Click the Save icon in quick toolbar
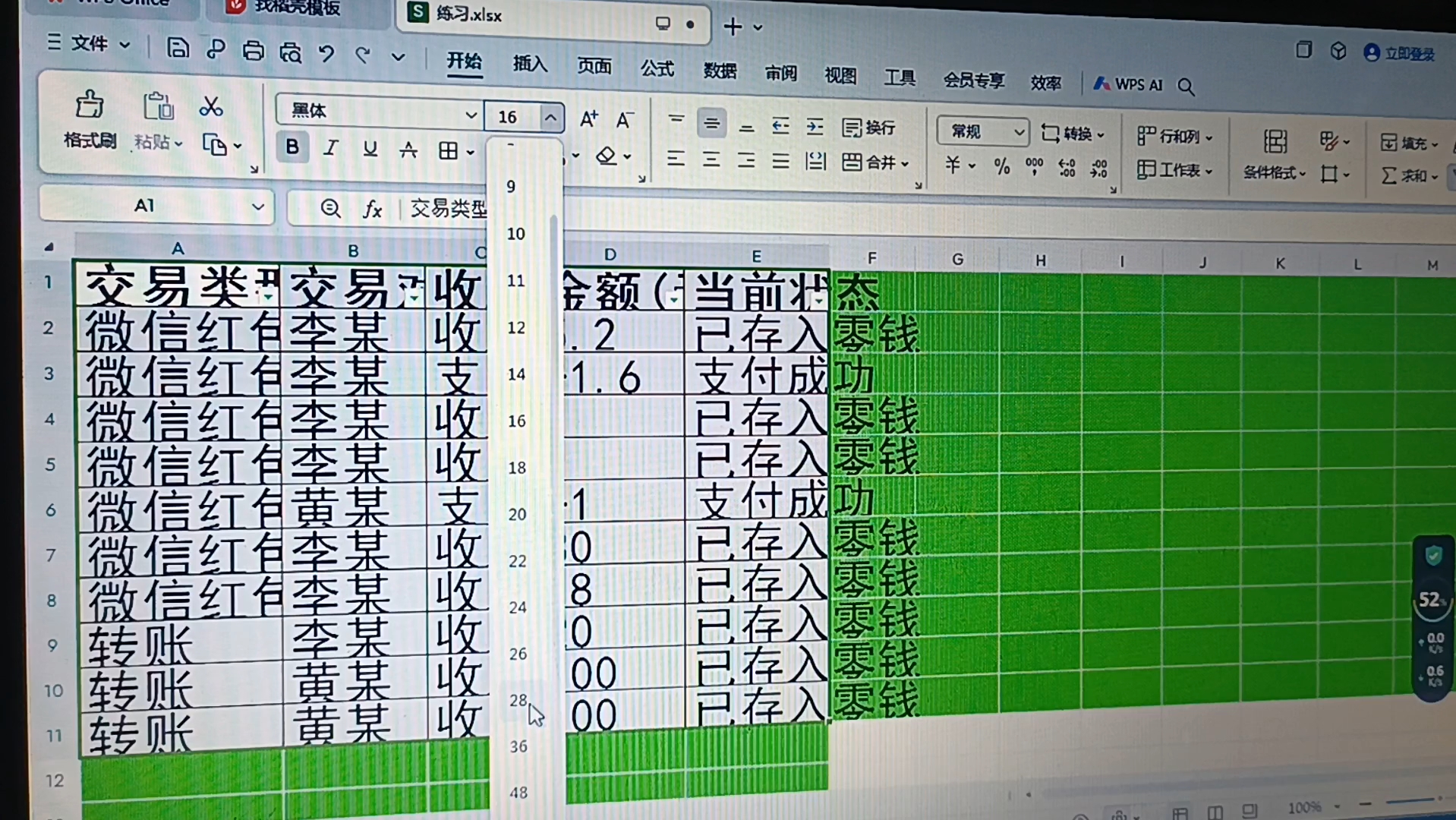Image resolution: width=1456 pixels, height=820 pixels. click(178, 49)
